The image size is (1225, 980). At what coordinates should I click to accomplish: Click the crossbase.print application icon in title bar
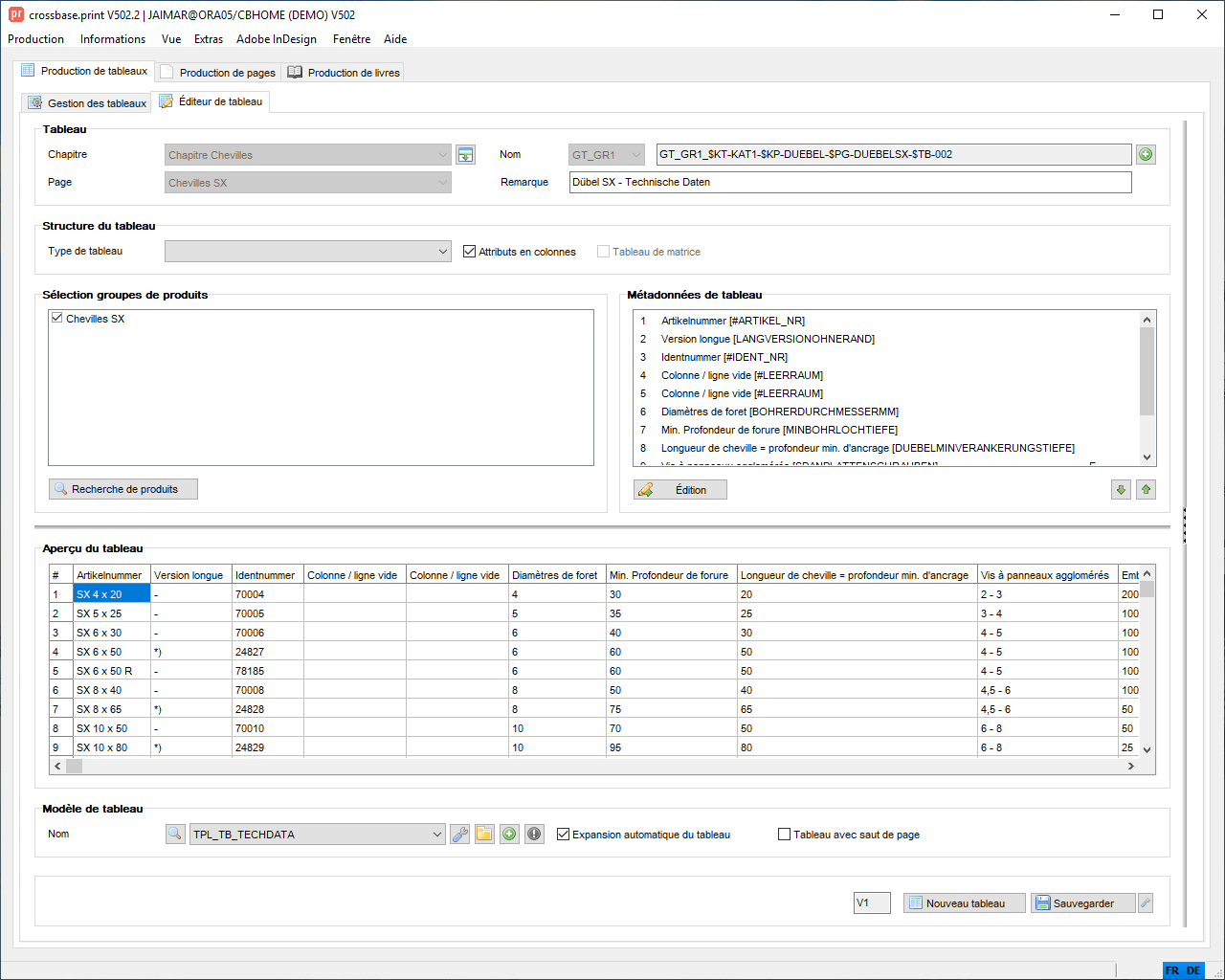tap(15, 14)
